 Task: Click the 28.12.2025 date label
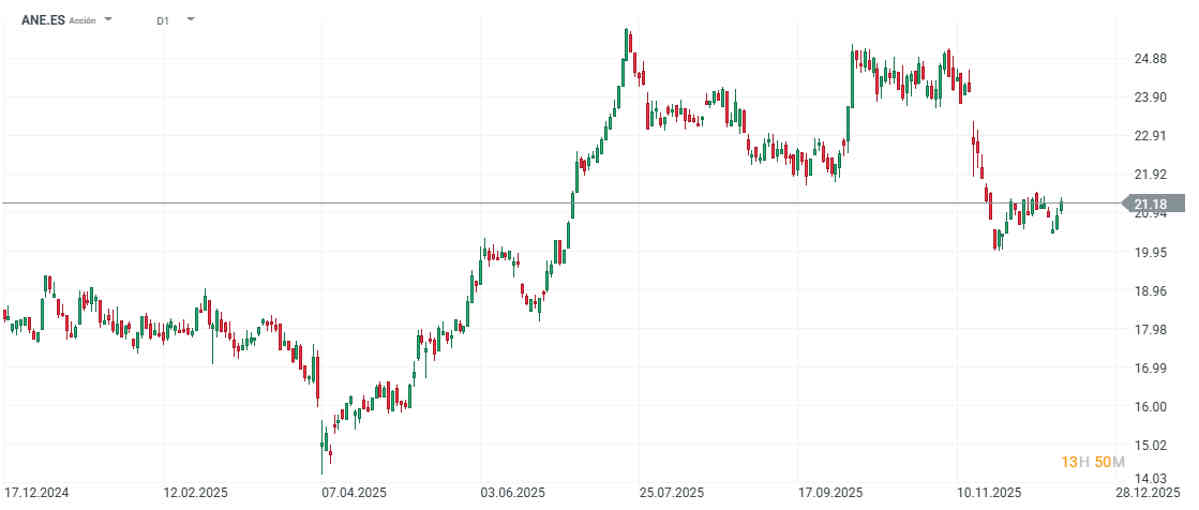pos(1148,493)
